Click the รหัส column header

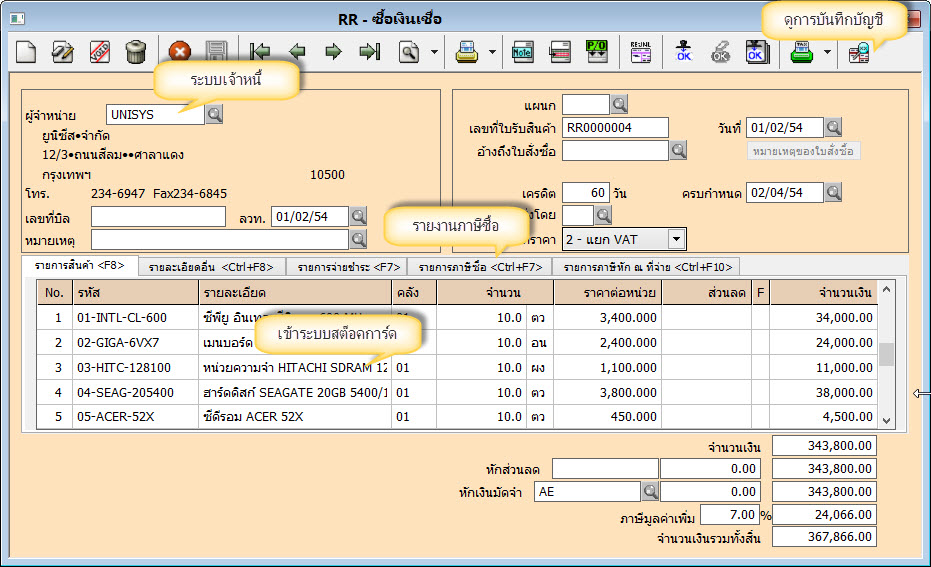[135, 293]
